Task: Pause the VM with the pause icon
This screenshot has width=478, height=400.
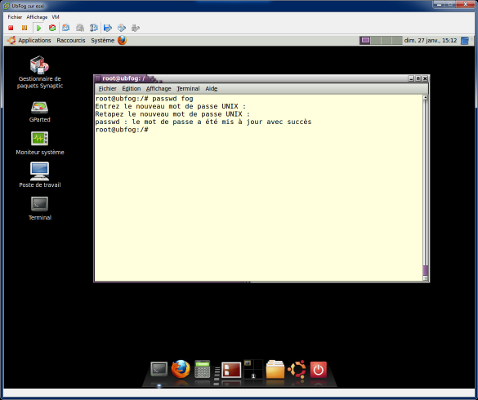Action: 24,28
